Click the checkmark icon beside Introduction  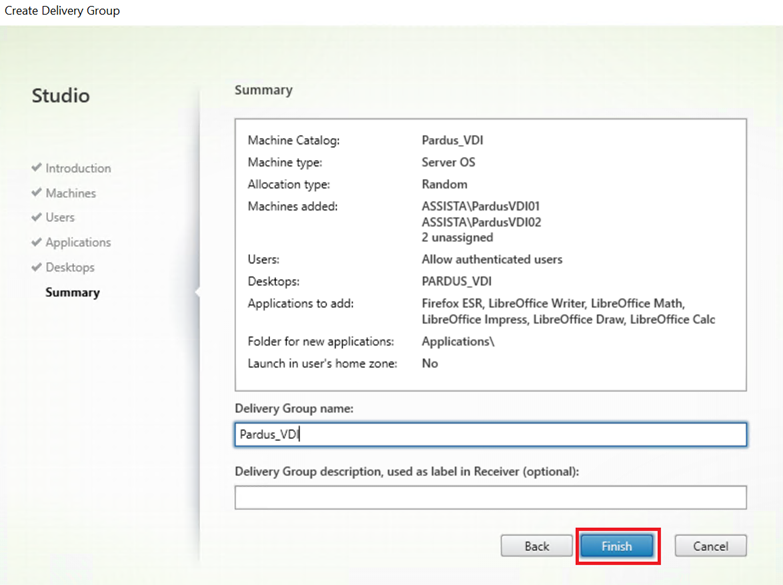[36, 167]
